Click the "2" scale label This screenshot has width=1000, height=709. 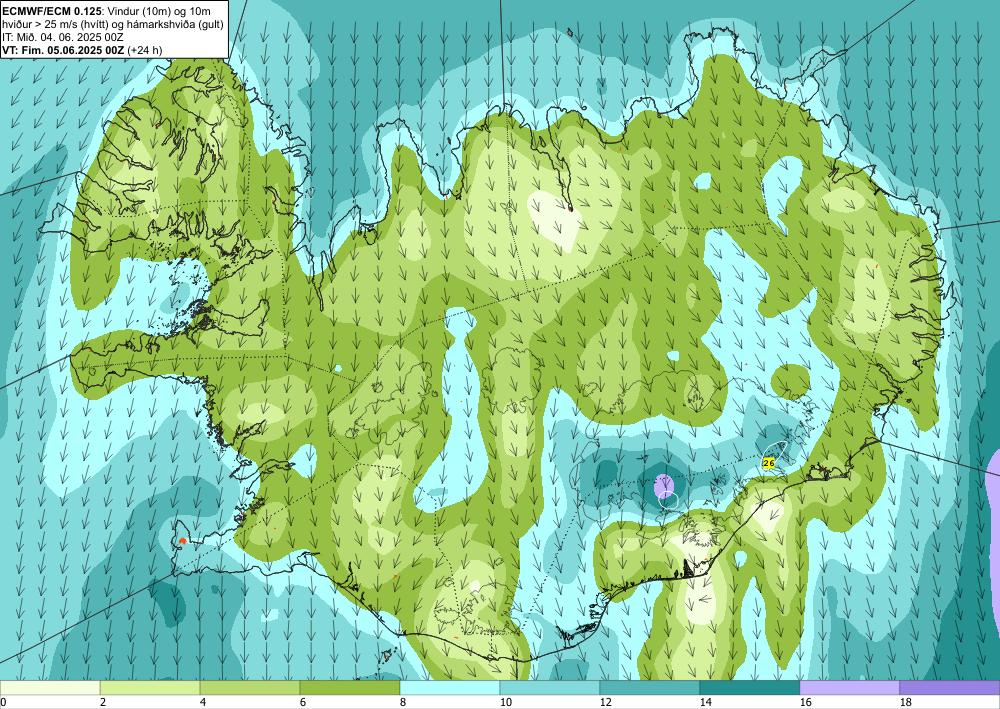[x=103, y=702]
